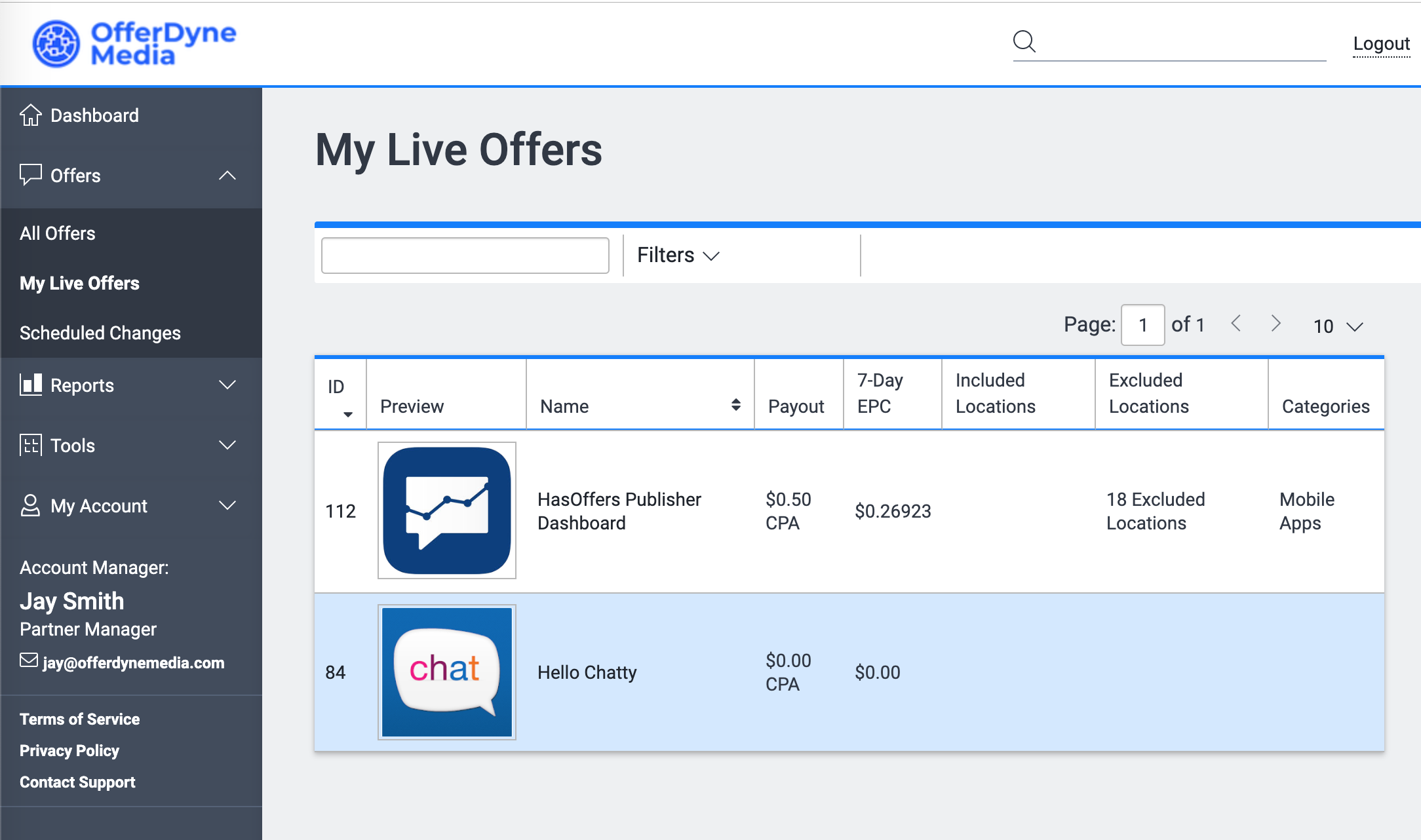Expand the Reports sidebar section
1421x840 pixels.
click(227, 385)
